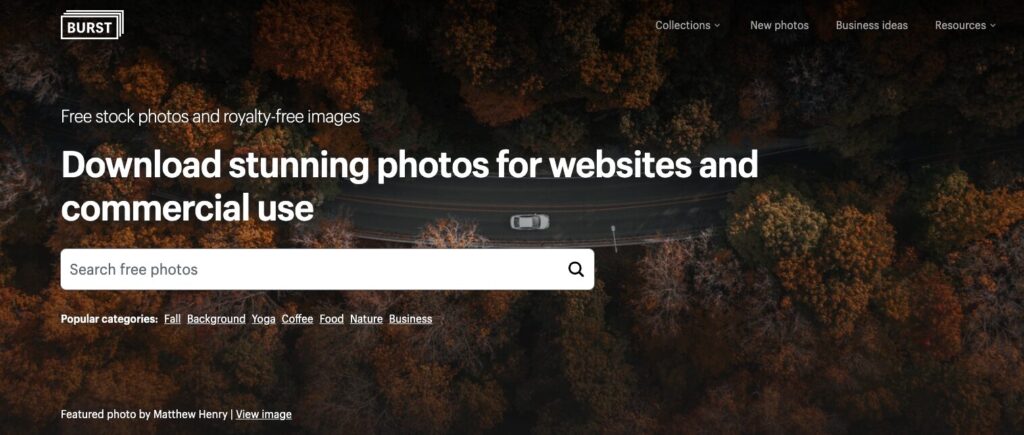Open the Nature photos category
Screen dimensions: 1024x435
tap(366, 319)
